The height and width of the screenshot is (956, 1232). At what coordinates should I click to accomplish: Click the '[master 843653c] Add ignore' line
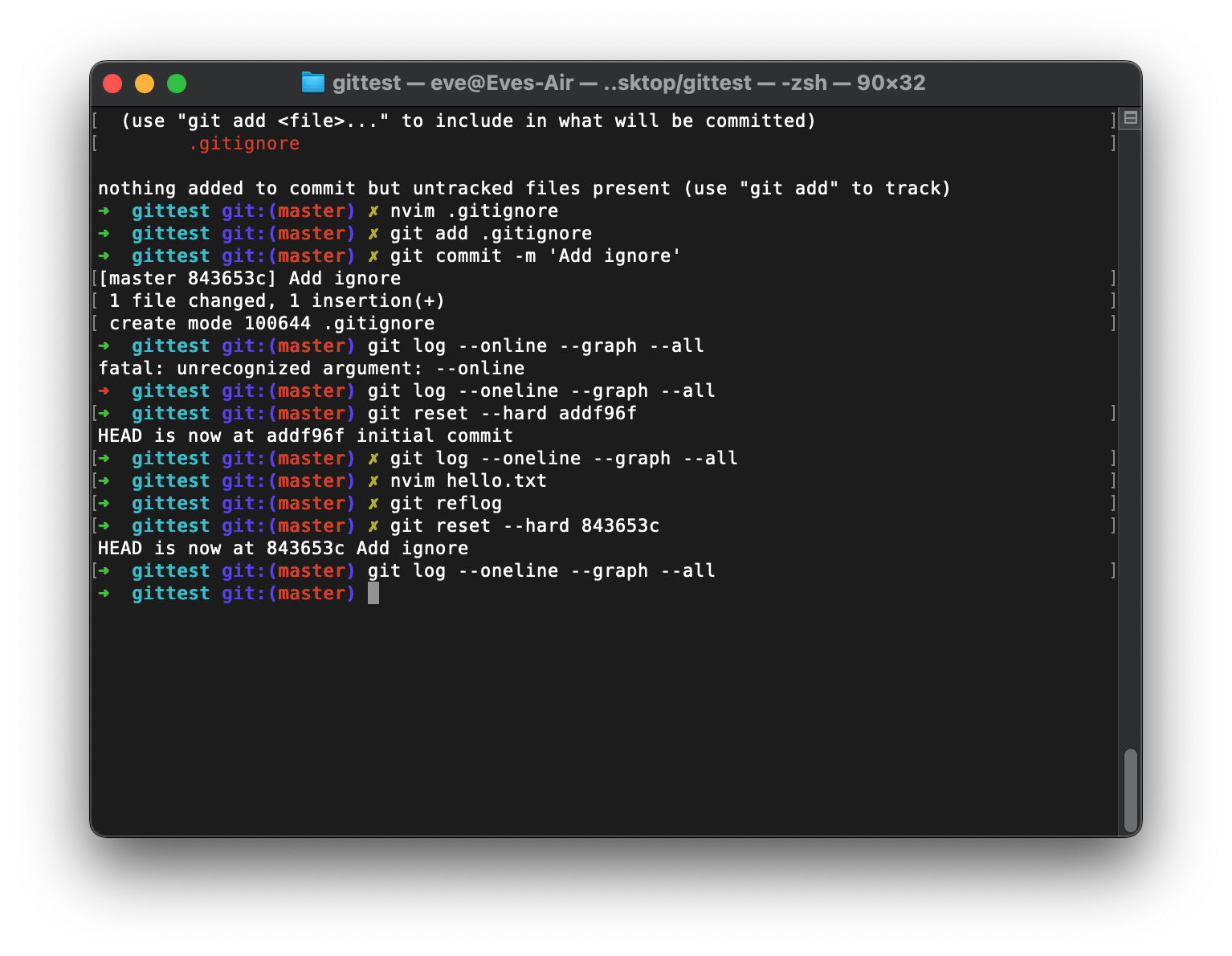tap(250, 279)
